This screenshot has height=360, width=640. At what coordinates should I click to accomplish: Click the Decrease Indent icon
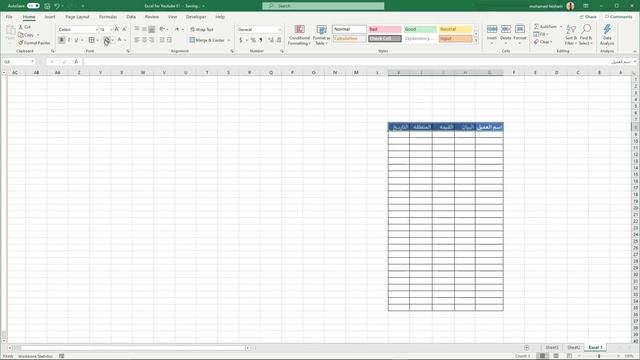click(162, 40)
